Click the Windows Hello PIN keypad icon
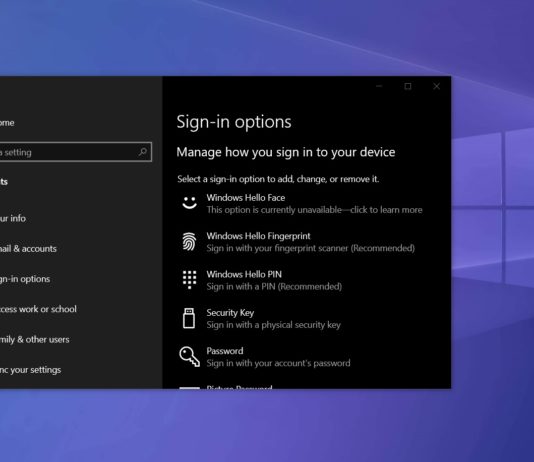The height and width of the screenshot is (462, 534). click(189, 280)
